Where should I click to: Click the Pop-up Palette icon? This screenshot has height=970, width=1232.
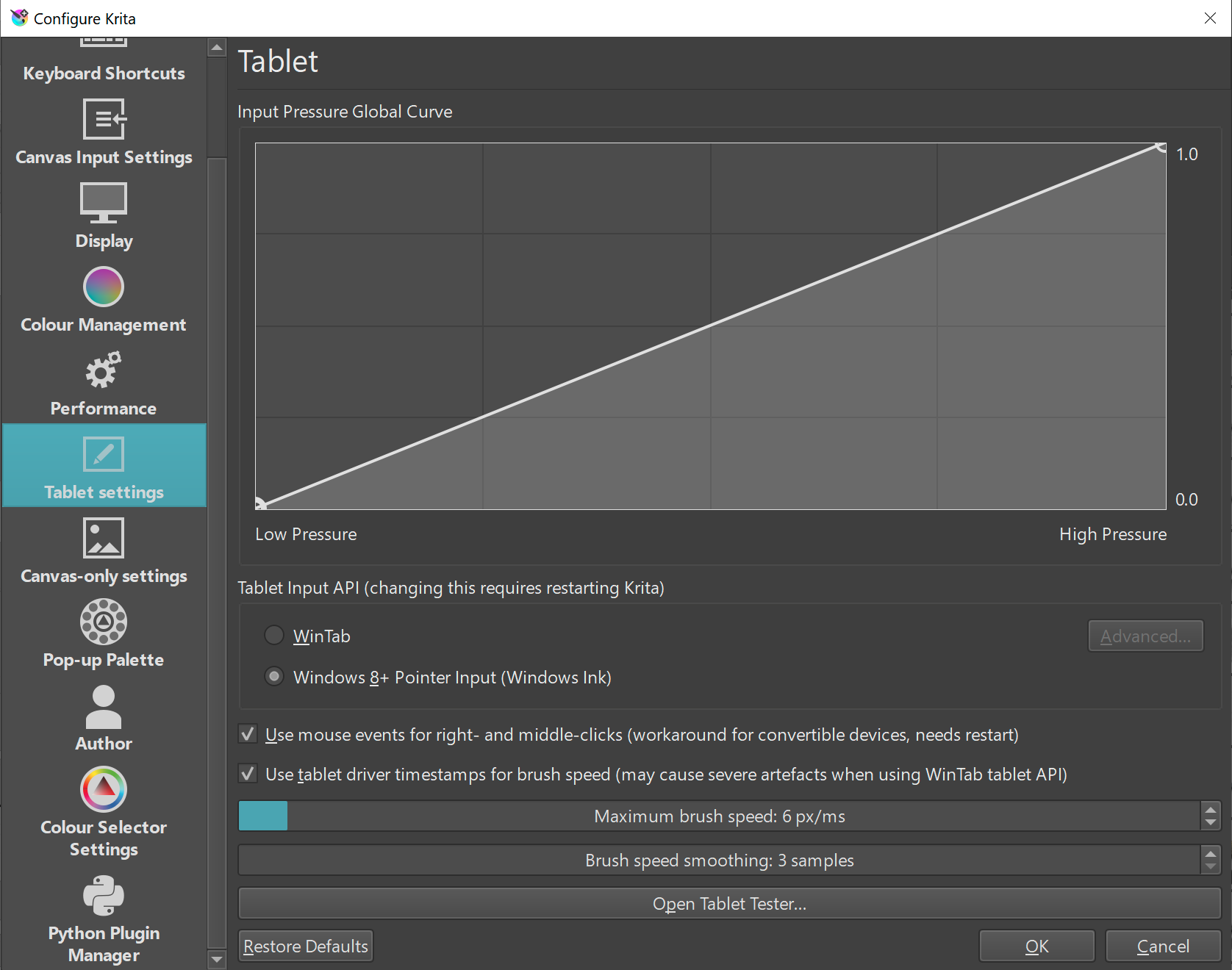[x=104, y=622]
